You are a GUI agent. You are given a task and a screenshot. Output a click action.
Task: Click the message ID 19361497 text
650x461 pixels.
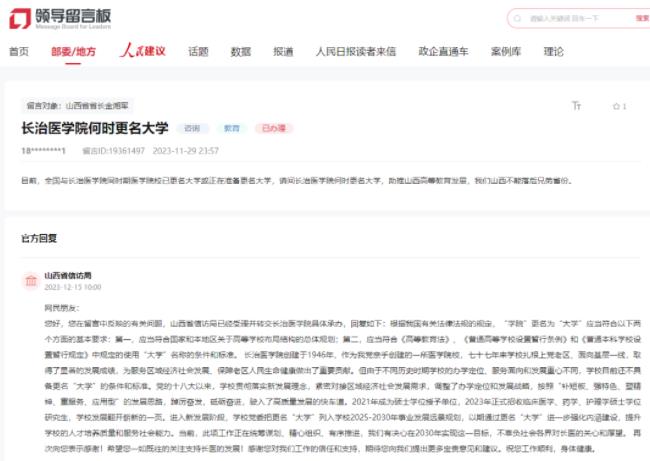114,151
